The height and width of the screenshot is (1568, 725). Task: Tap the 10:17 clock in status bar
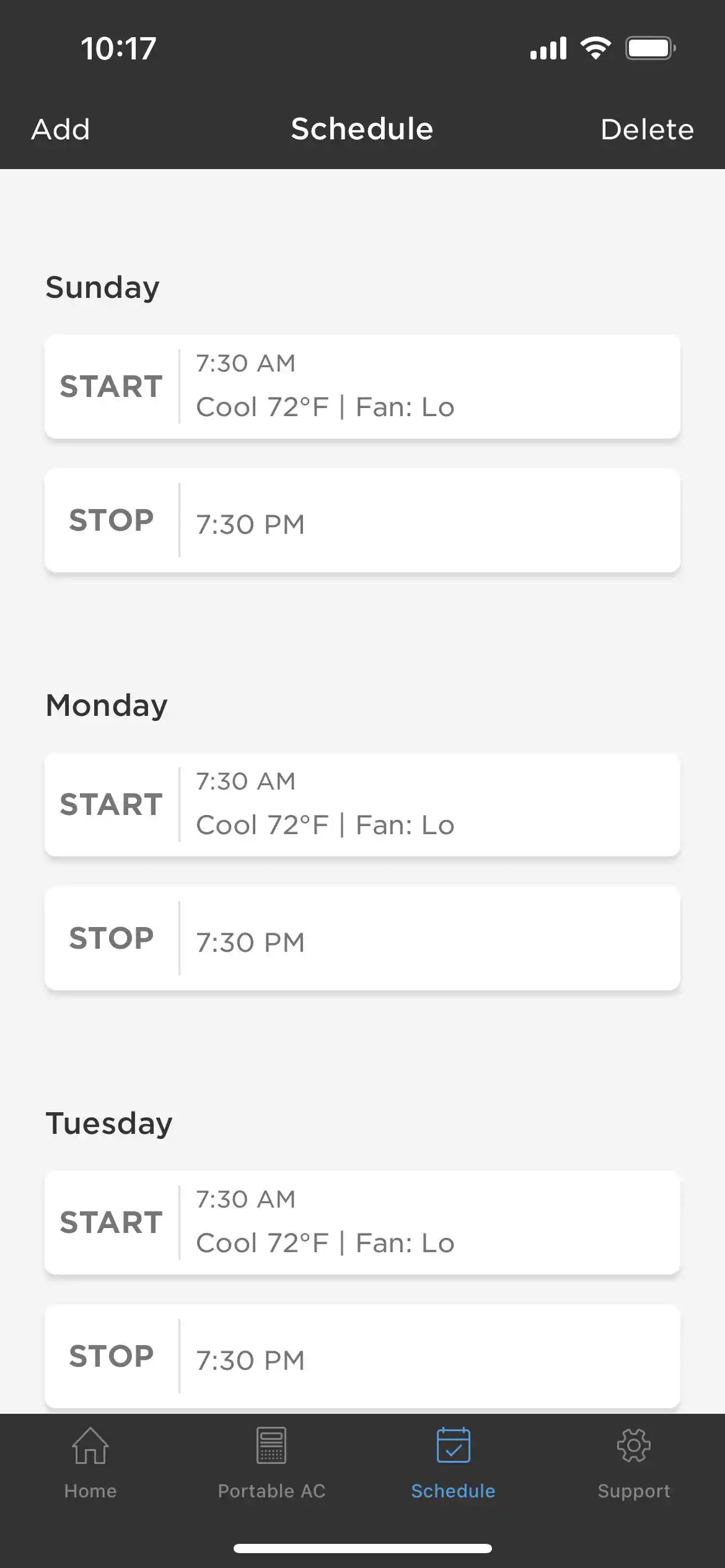[118, 48]
